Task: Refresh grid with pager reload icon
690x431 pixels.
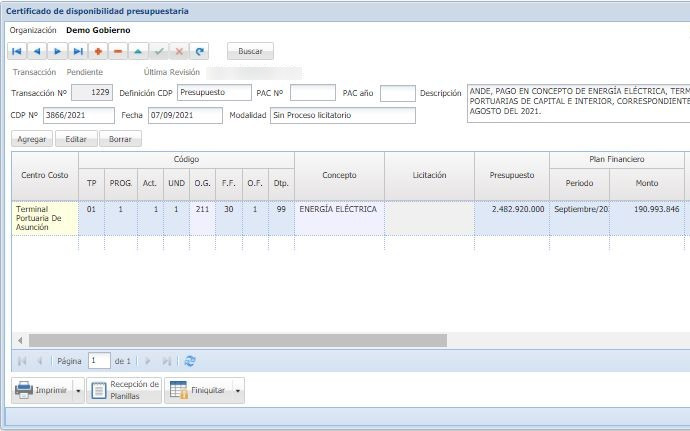Action: click(190, 361)
